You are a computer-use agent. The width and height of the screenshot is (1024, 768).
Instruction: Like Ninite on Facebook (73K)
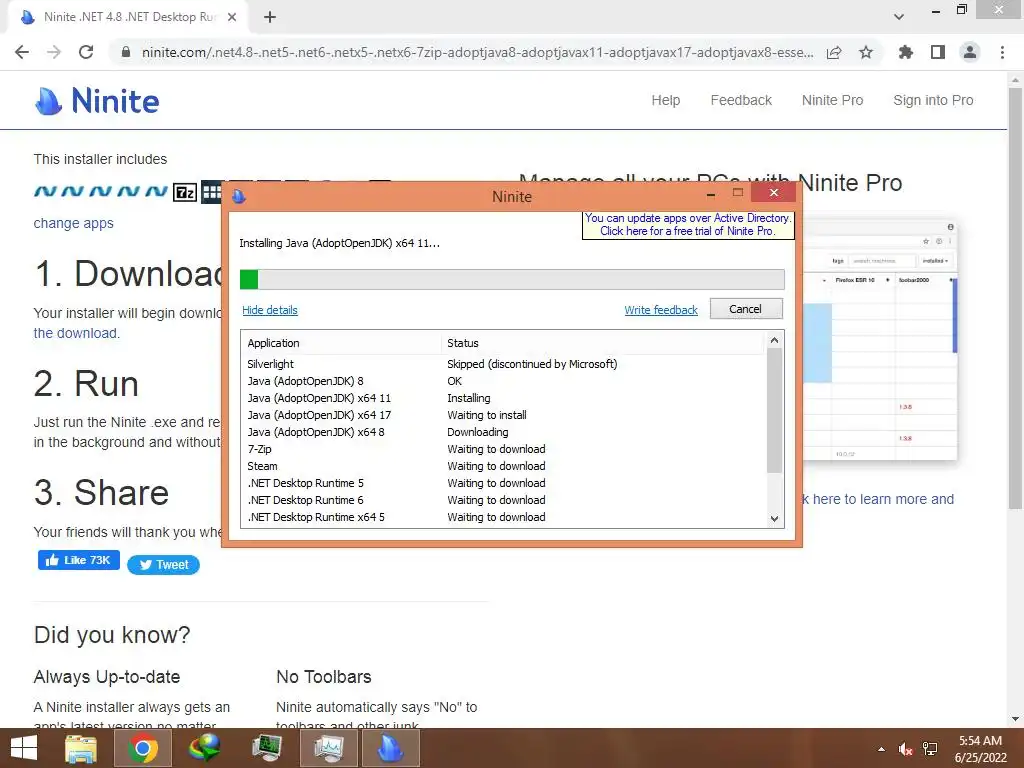78,560
